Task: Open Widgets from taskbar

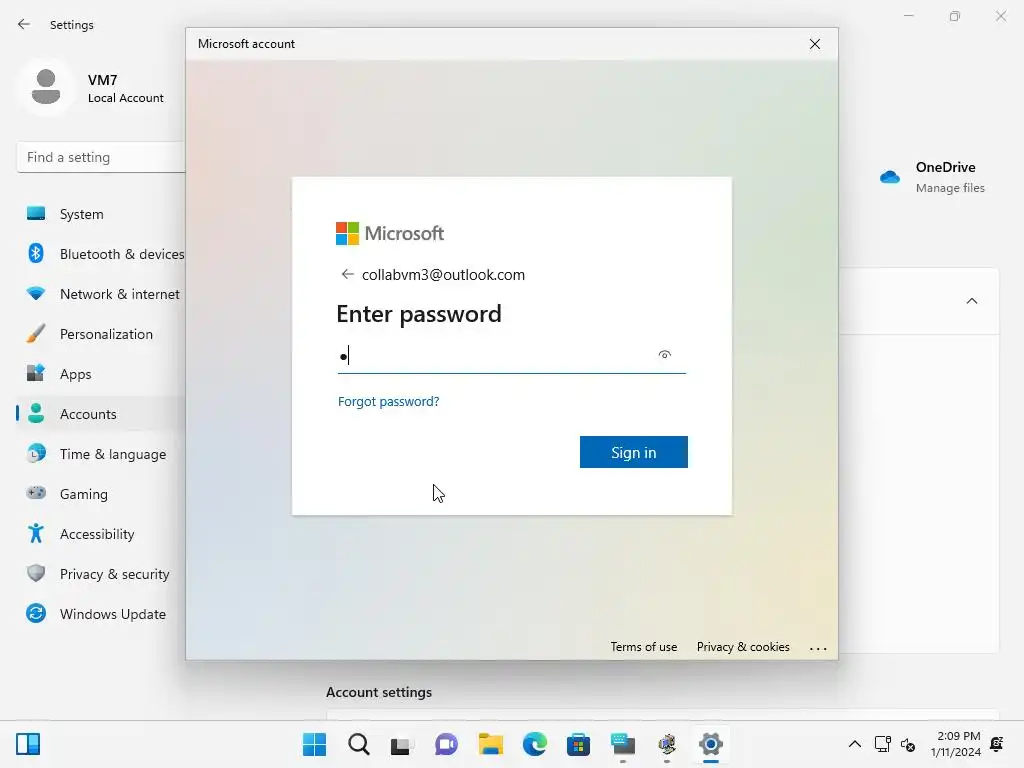Action: (x=28, y=744)
